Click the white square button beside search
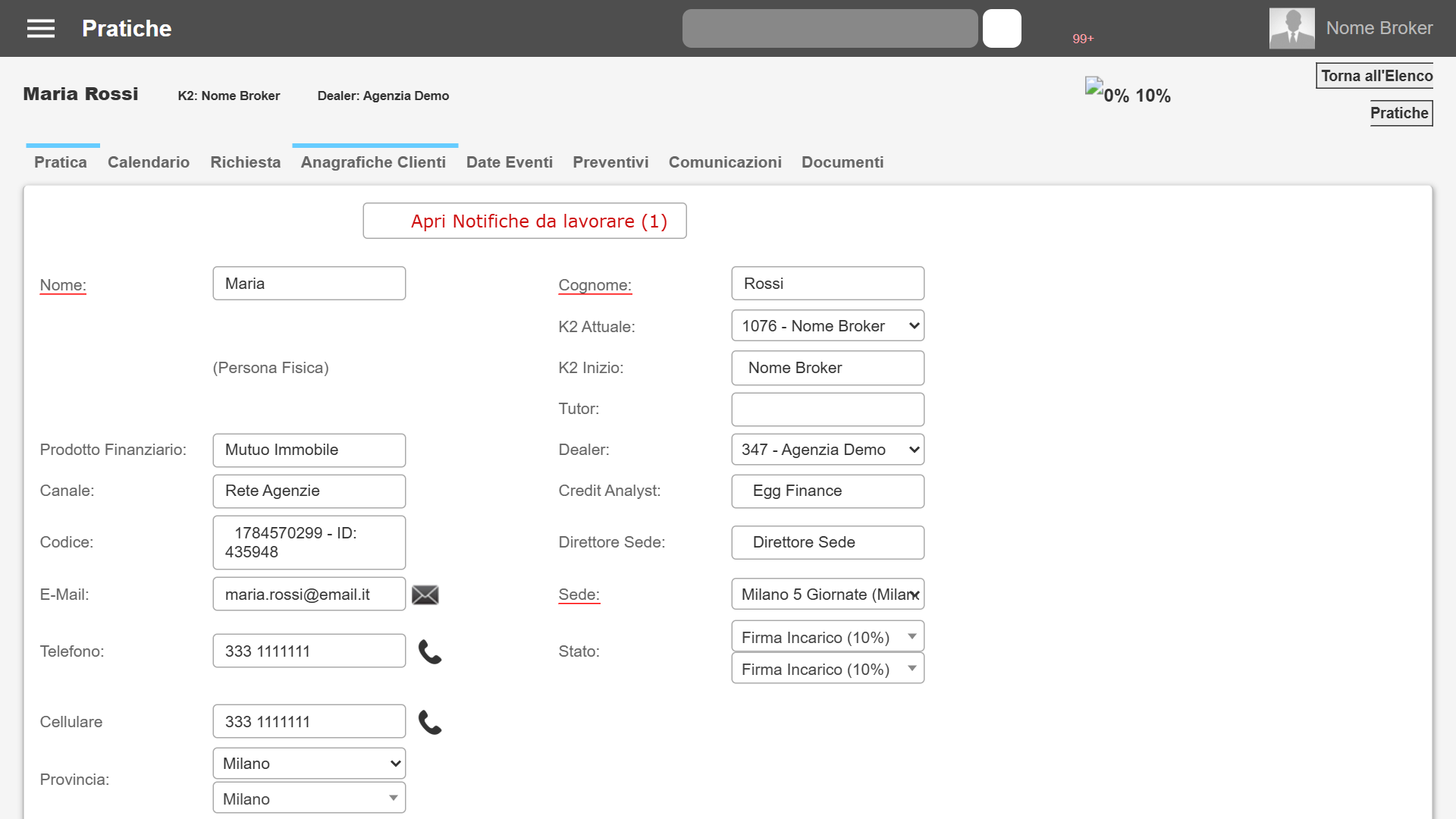1456x819 pixels. click(x=1002, y=29)
